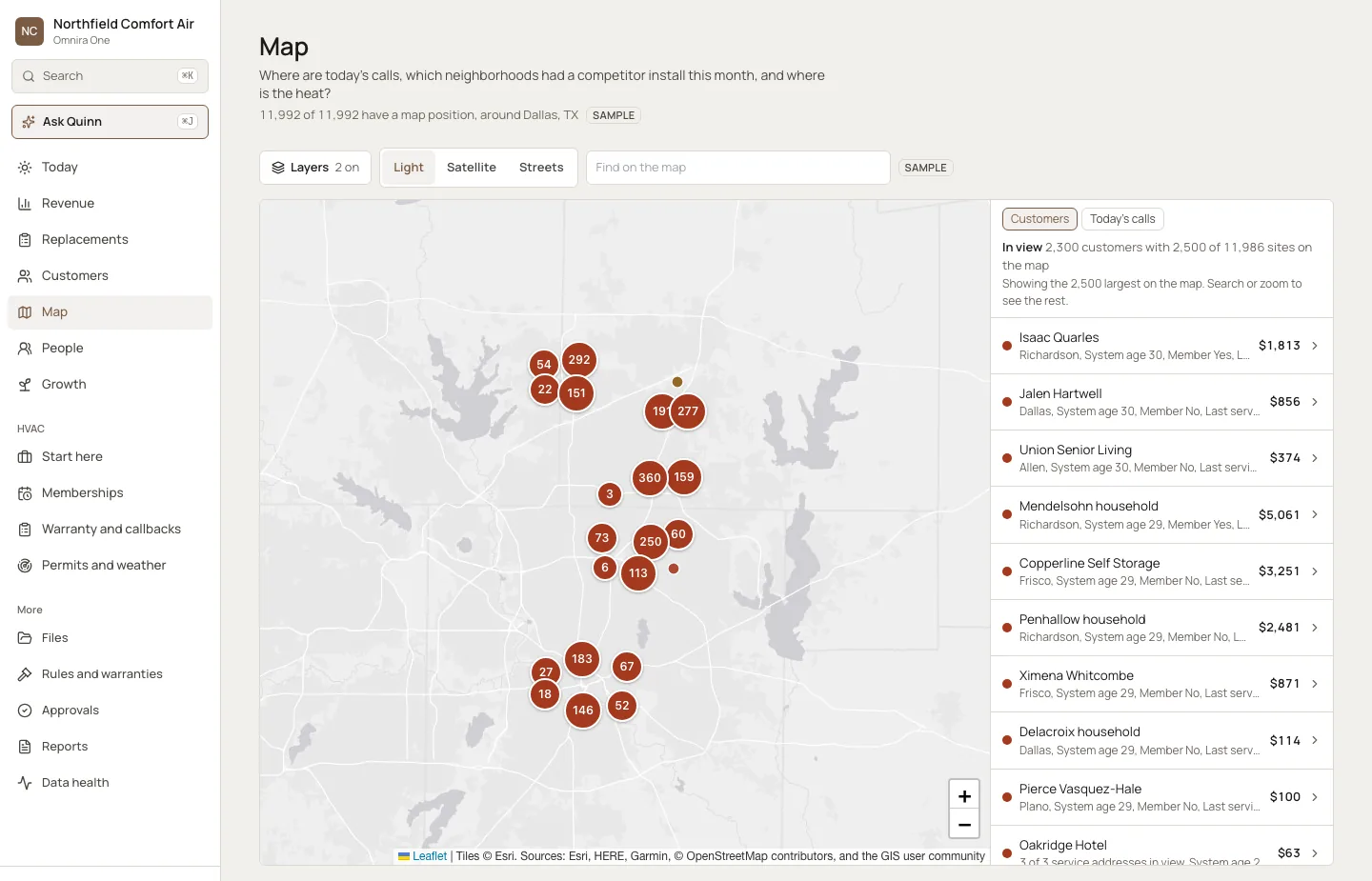1372x881 pixels.
Task: Click the Data health pulse icon
Action: click(x=25, y=783)
